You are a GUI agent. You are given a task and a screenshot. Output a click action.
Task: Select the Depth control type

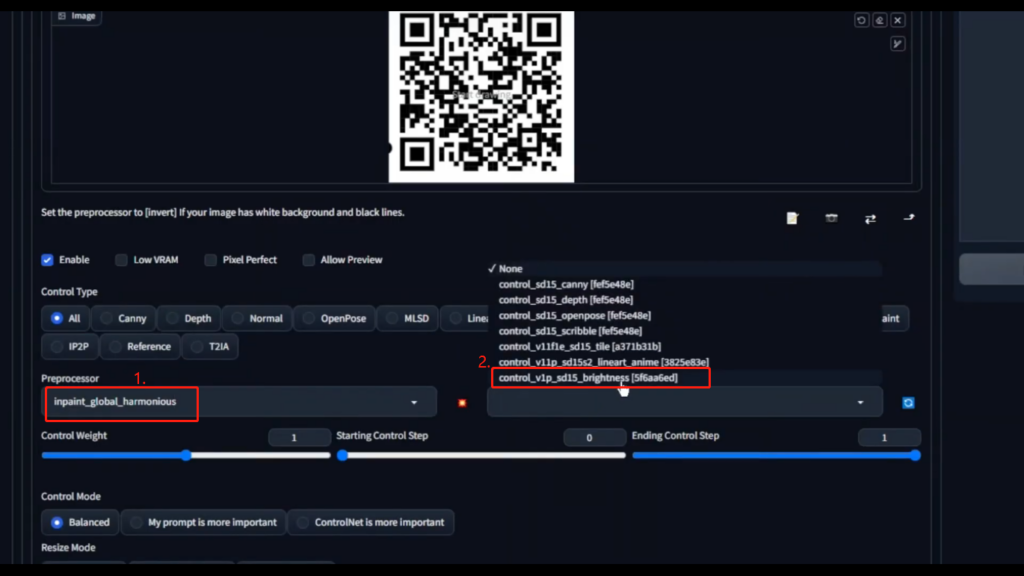click(189, 319)
